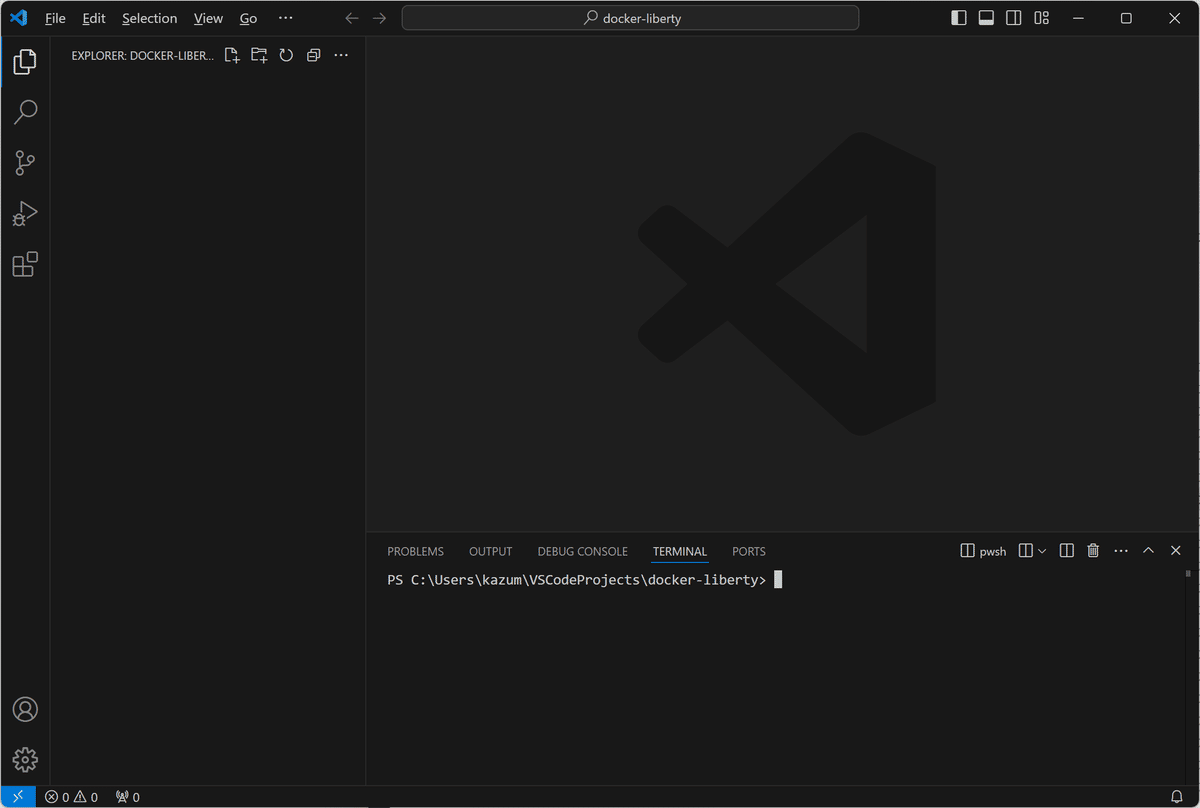Select the TERMINAL tab
The width and height of the screenshot is (1200, 808).
click(x=680, y=551)
